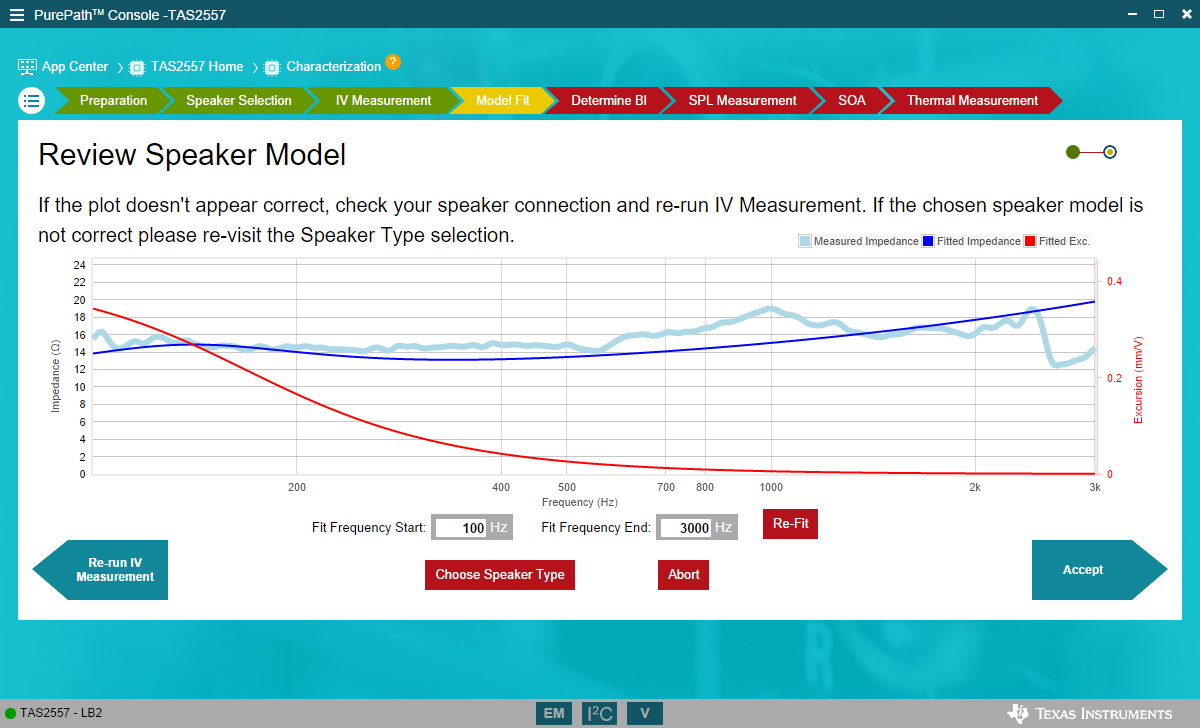Toggle Fitted Impedance legend entry
Screen dimensions: 1200x728
972,241
